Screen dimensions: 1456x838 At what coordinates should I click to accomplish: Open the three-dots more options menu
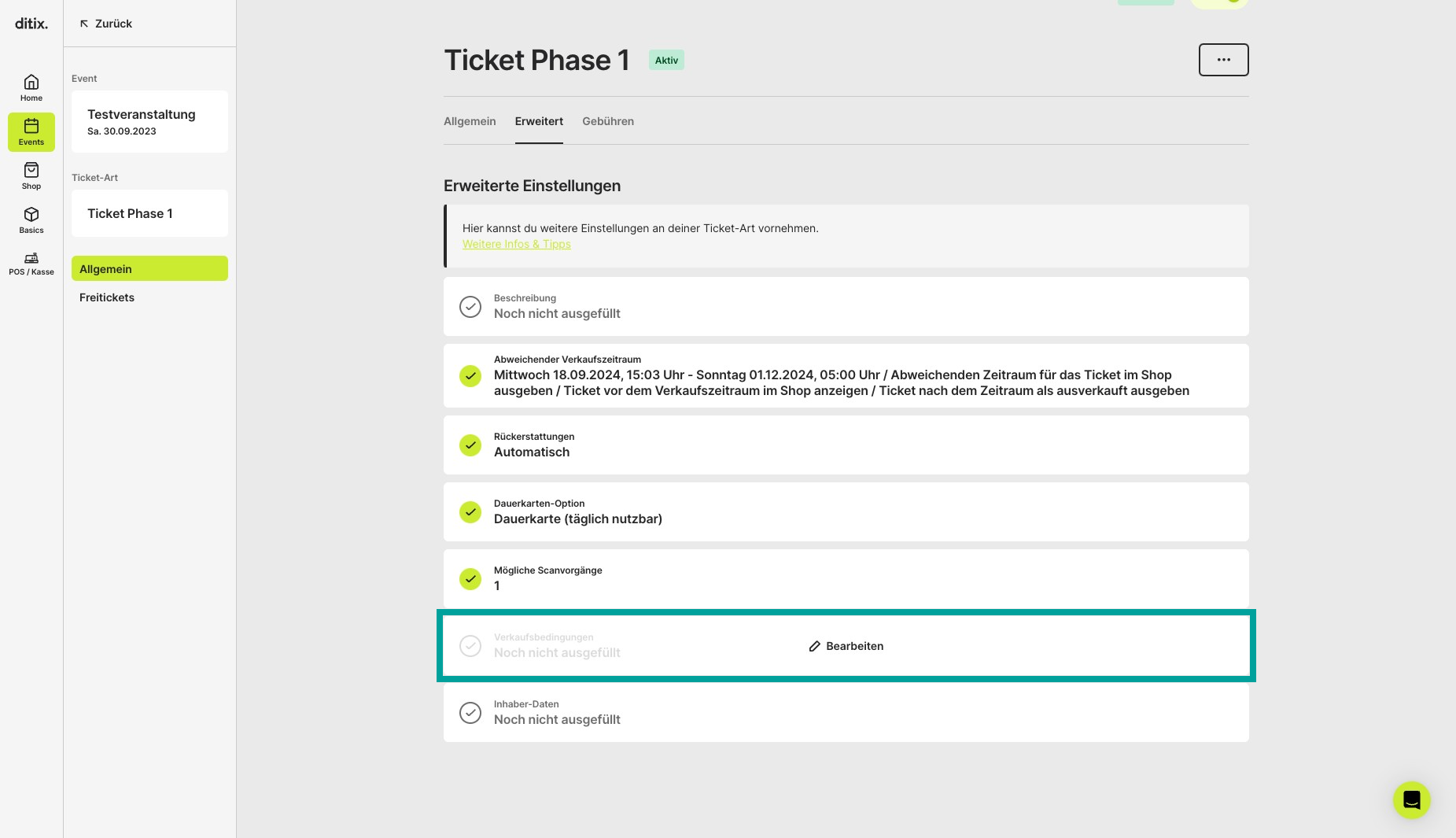(1223, 60)
